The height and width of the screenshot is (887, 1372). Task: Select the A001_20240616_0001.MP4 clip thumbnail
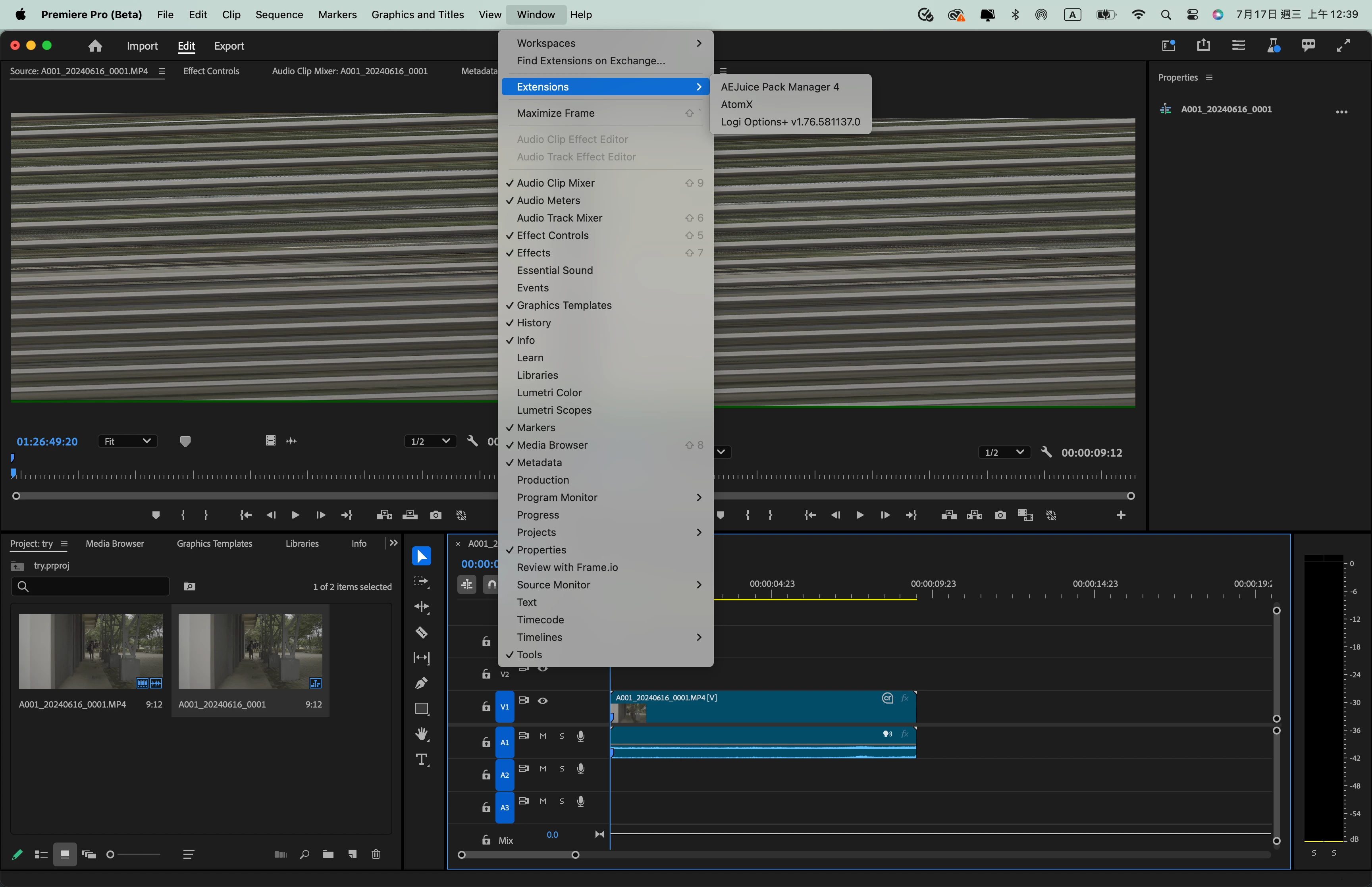91,651
